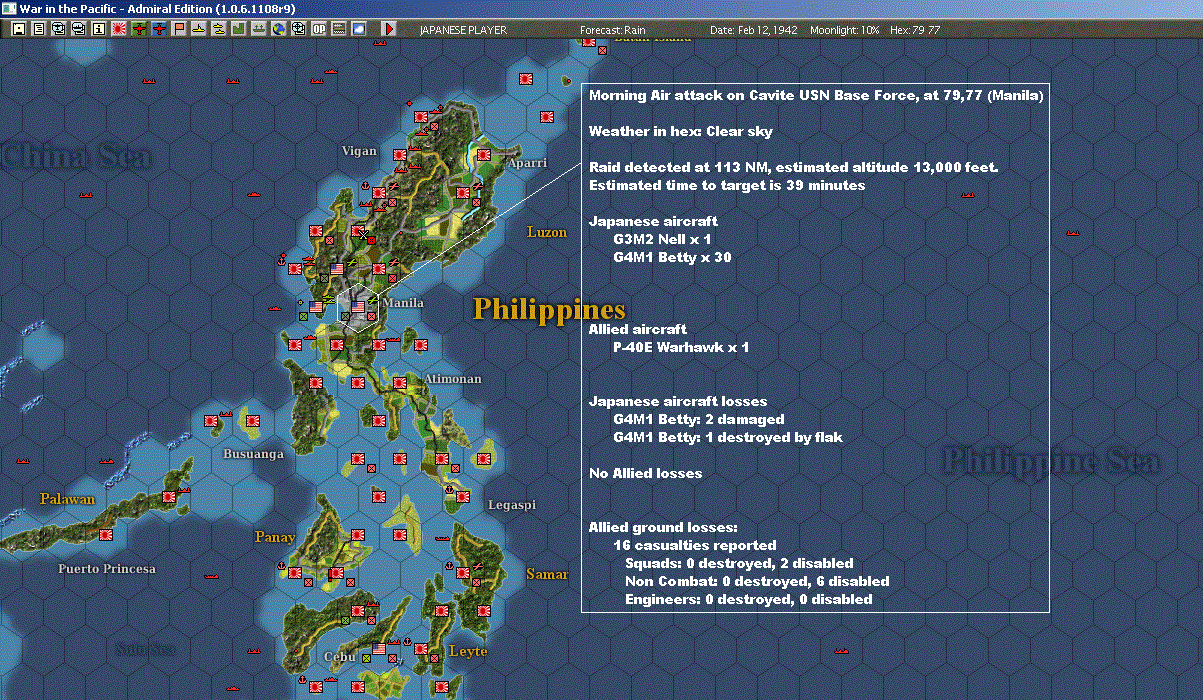Click the 'Morning Air attack on Cavite' report heading
The height and width of the screenshot is (700, 1203).
click(816, 96)
